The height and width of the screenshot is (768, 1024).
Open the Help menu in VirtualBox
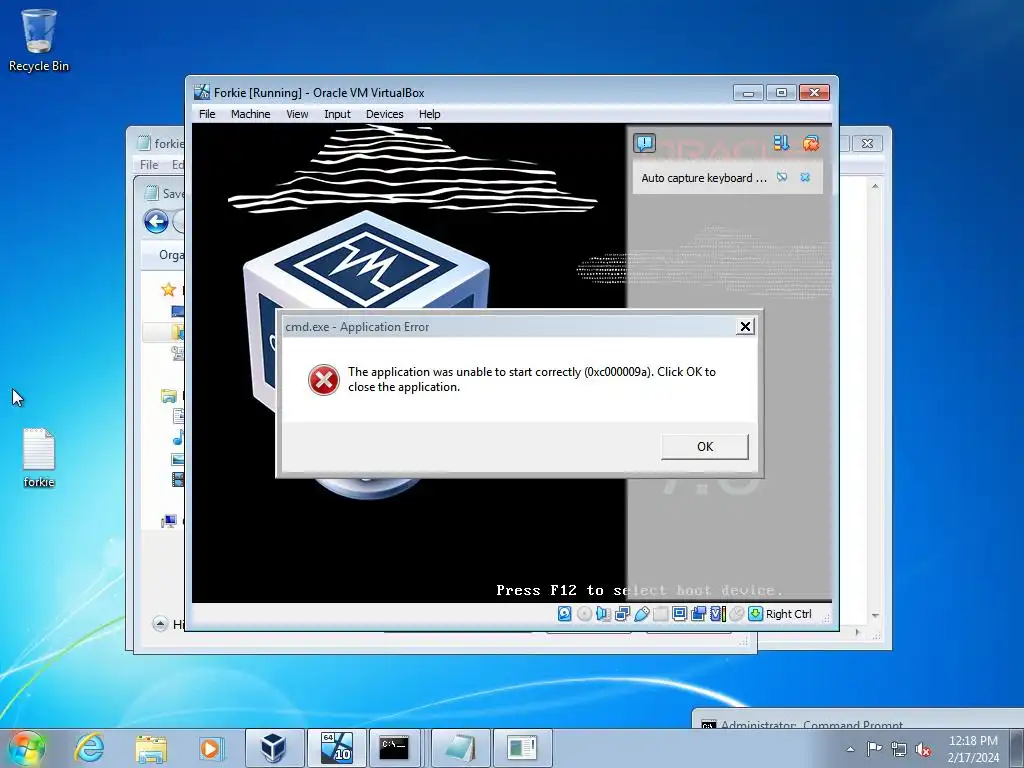click(430, 114)
